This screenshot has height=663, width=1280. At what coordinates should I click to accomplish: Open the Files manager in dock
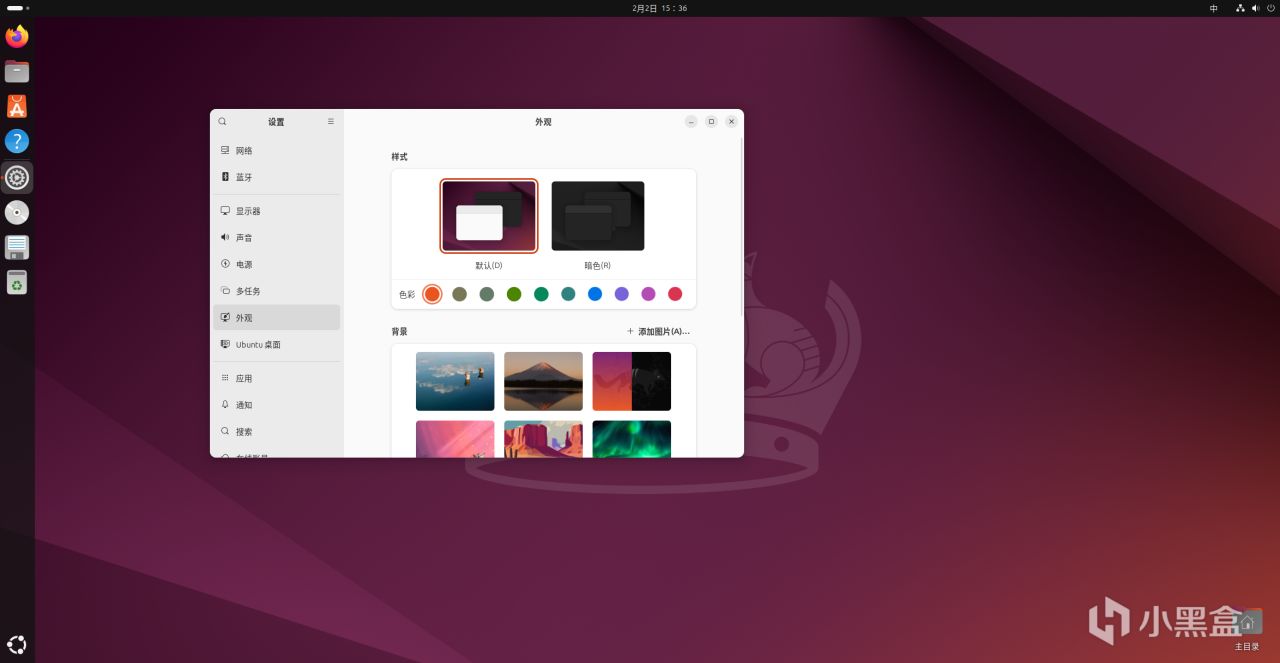pyautogui.click(x=17, y=72)
